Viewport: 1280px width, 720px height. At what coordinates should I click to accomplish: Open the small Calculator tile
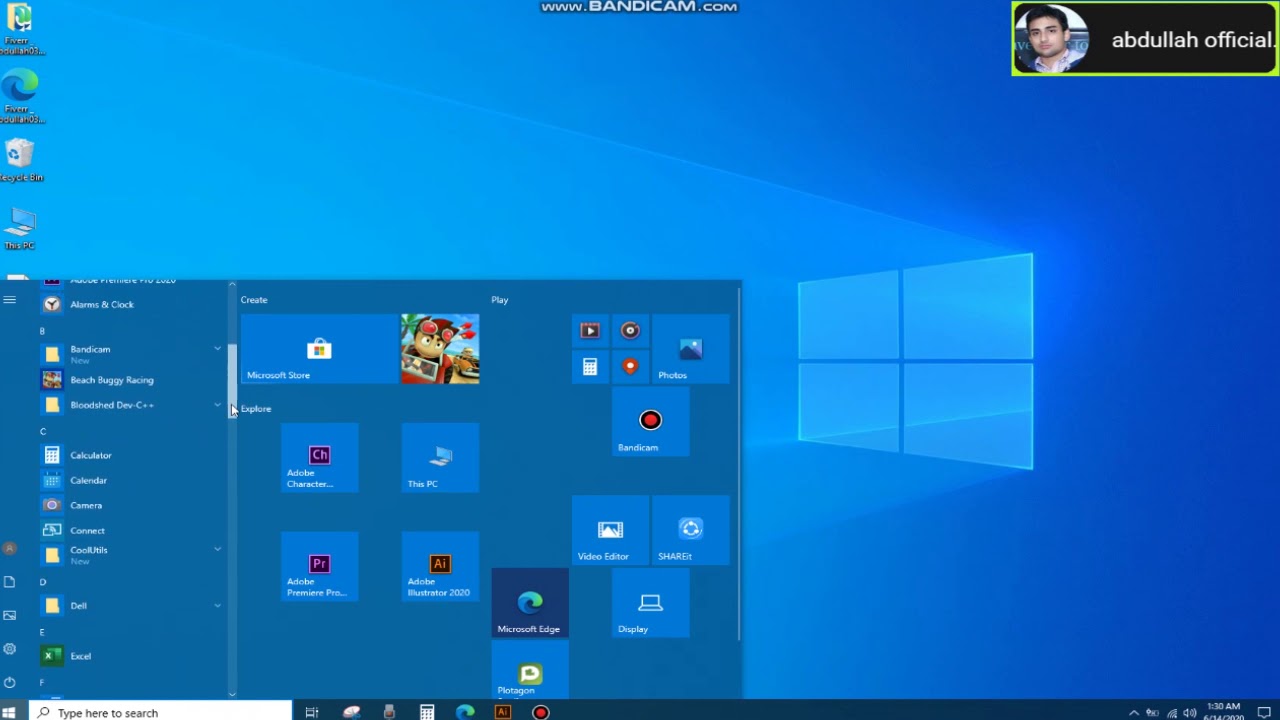pos(590,367)
